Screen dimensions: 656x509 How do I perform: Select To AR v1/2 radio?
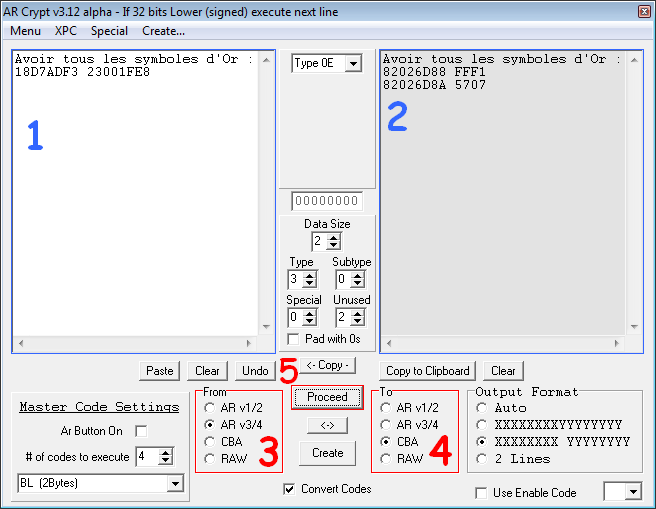pyautogui.click(x=386, y=408)
